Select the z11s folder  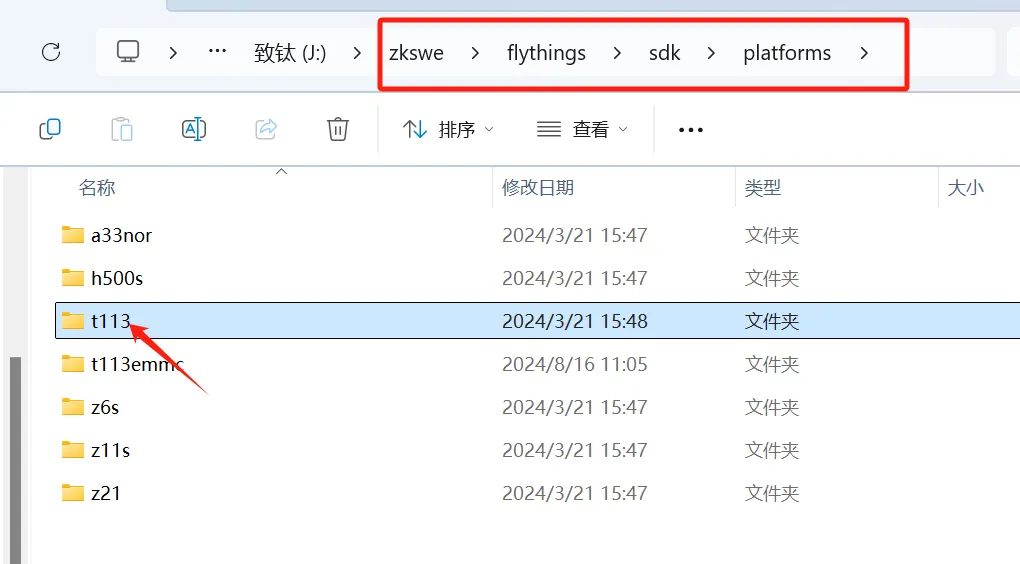point(110,451)
